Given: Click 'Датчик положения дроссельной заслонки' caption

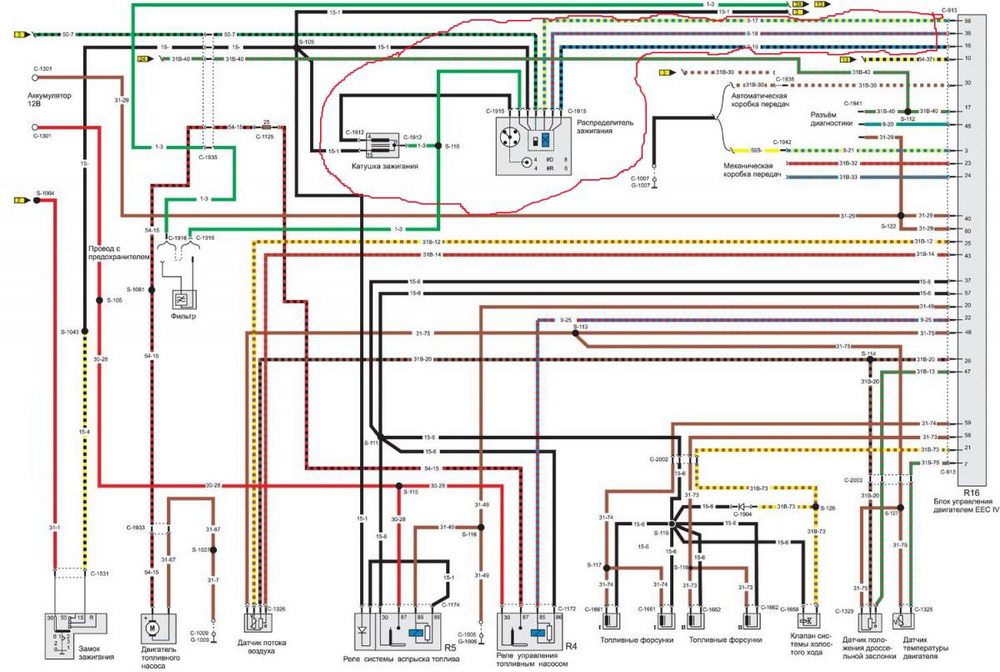Looking at the screenshot, I should pyautogui.click(x=869, y=647).
